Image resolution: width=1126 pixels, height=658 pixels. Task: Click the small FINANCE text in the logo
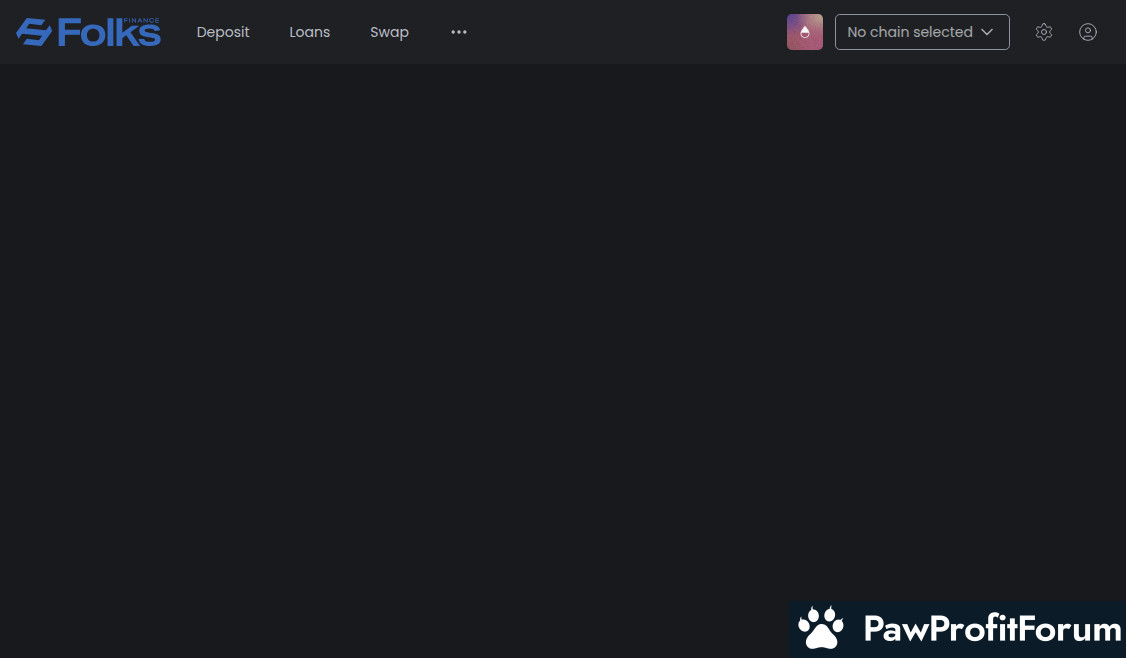point(141,20)
